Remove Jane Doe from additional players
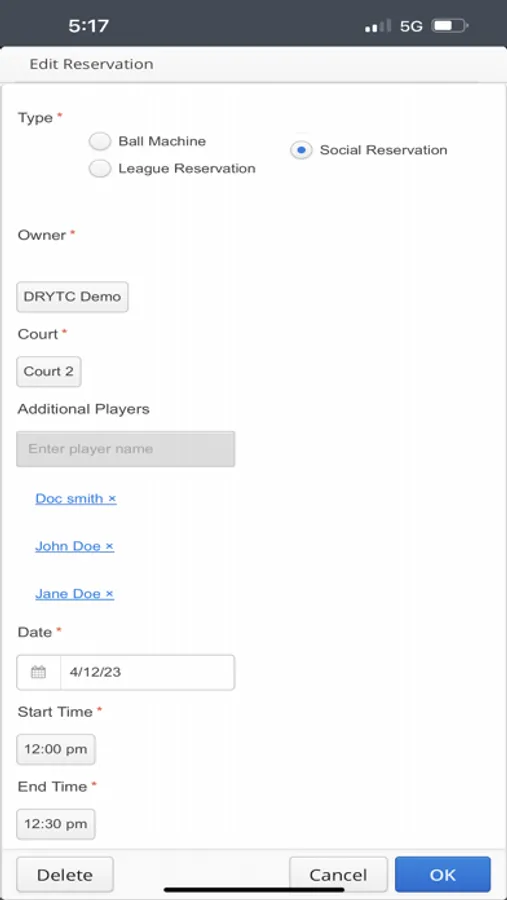507x900 pixels. [110, 594]
